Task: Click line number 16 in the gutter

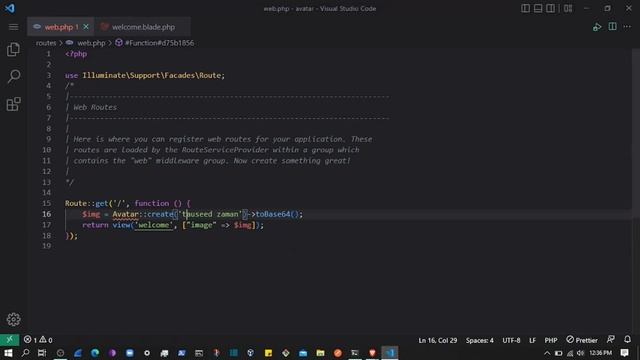Action: point(47,214)
